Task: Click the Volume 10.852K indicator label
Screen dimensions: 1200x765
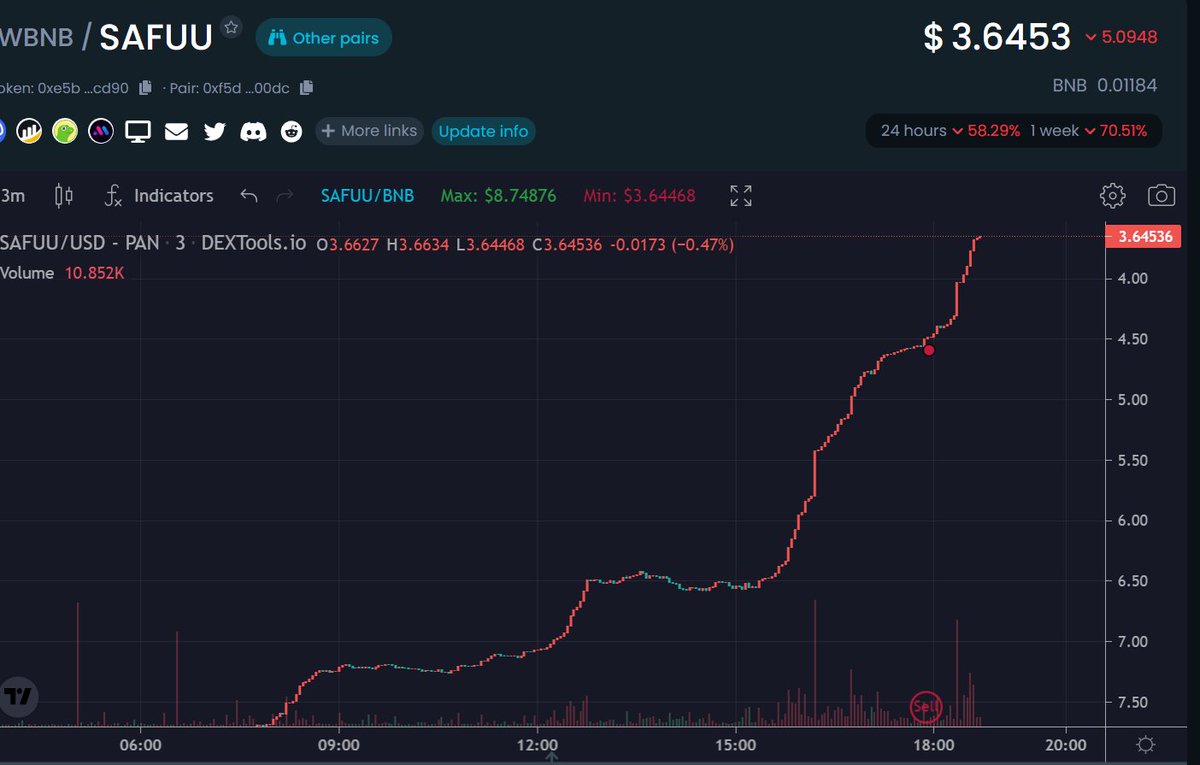Action: click(x=60, y=273)
